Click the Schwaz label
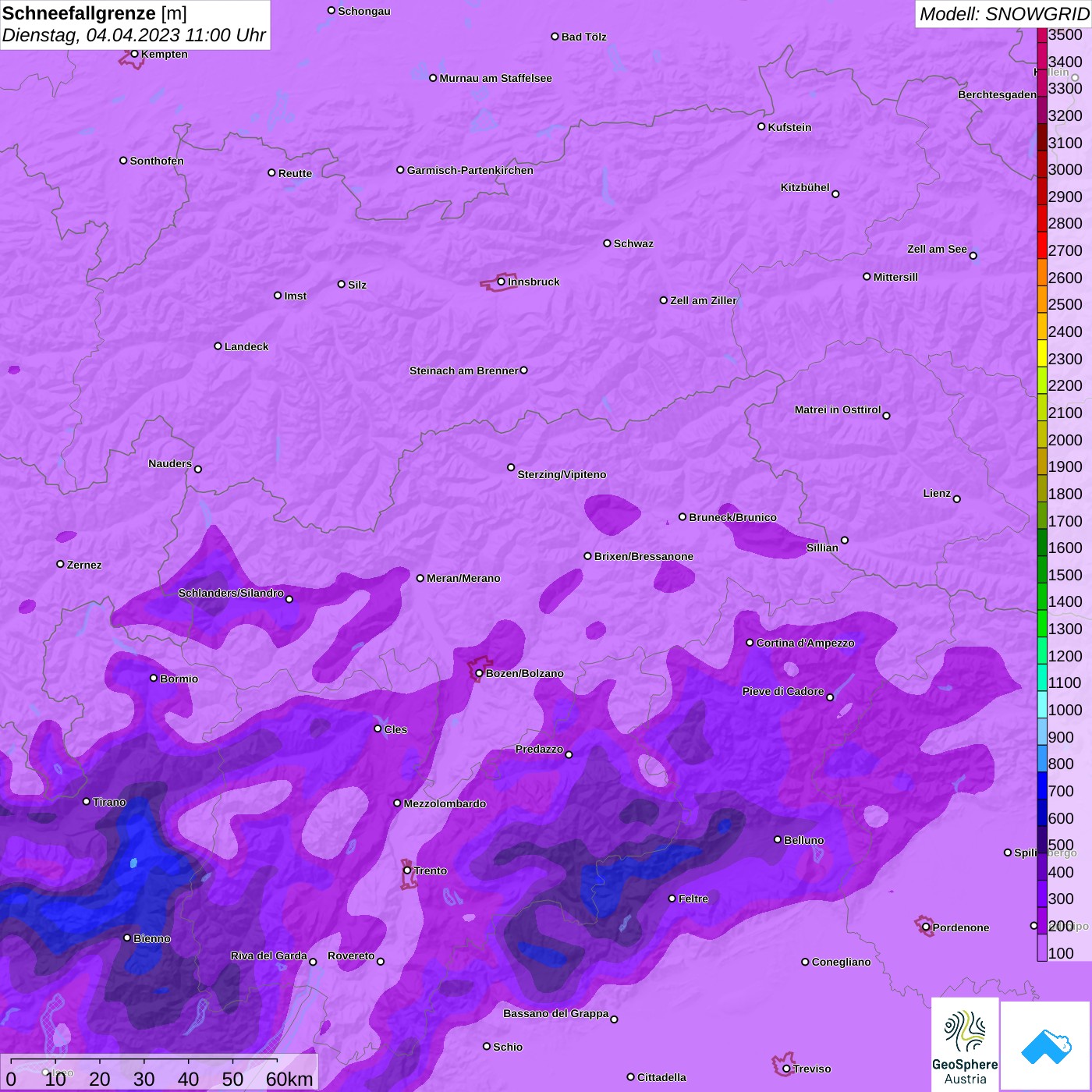Image resolution: width=1092 pixels, height=1092 pixels. point(633,243)
